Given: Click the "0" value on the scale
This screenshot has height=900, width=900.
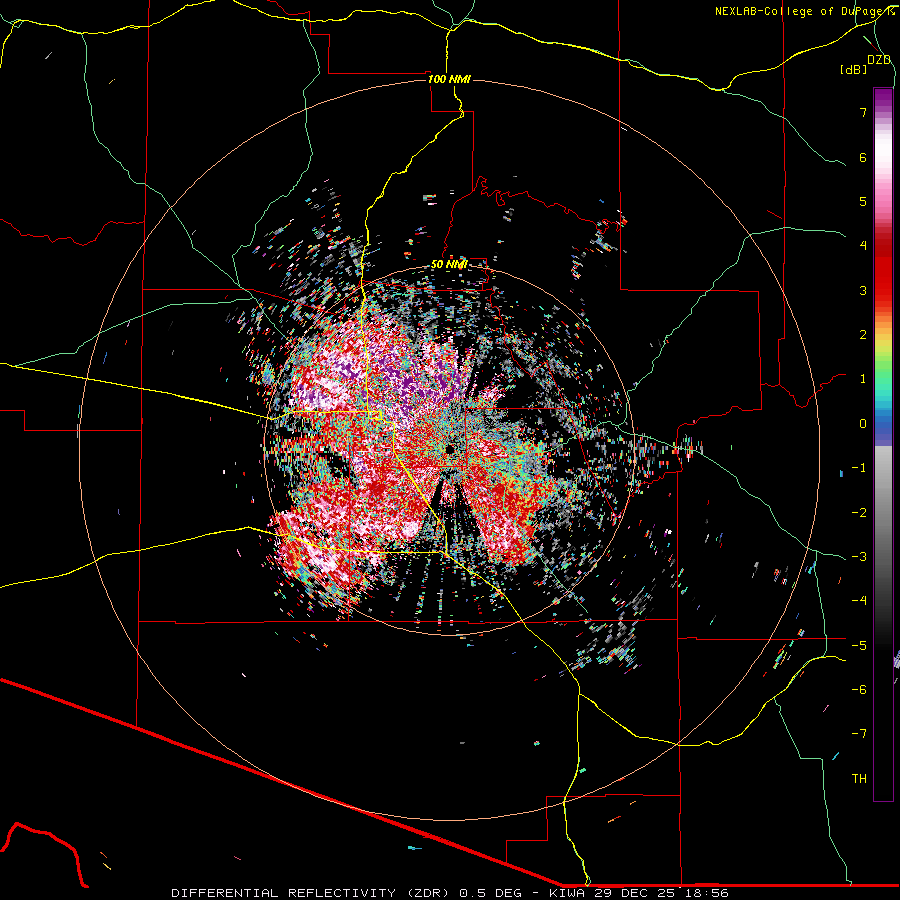Looking at the screenshot, I should tap(863, 424).
